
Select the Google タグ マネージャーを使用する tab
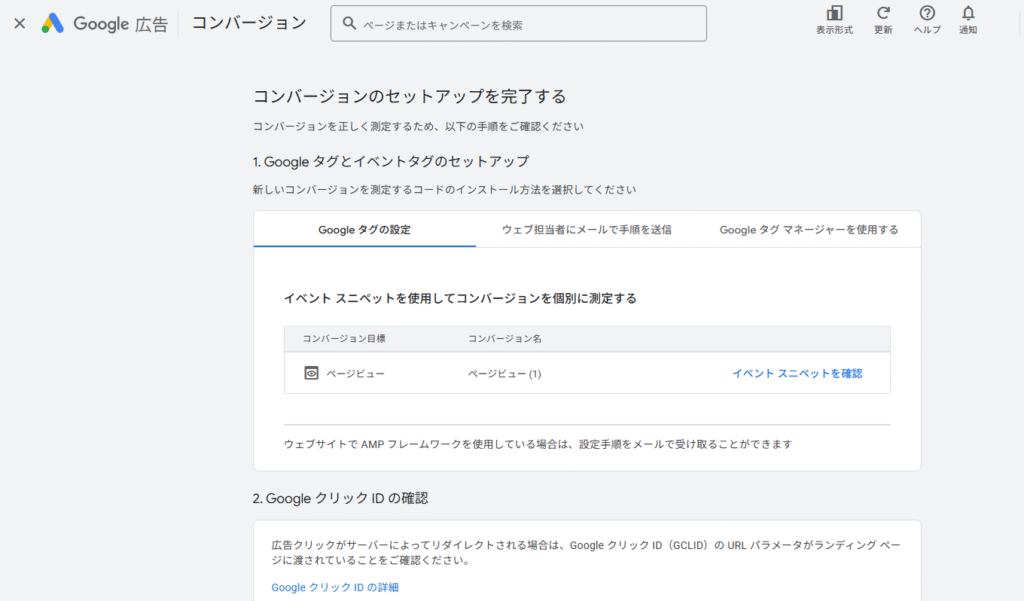807,229
